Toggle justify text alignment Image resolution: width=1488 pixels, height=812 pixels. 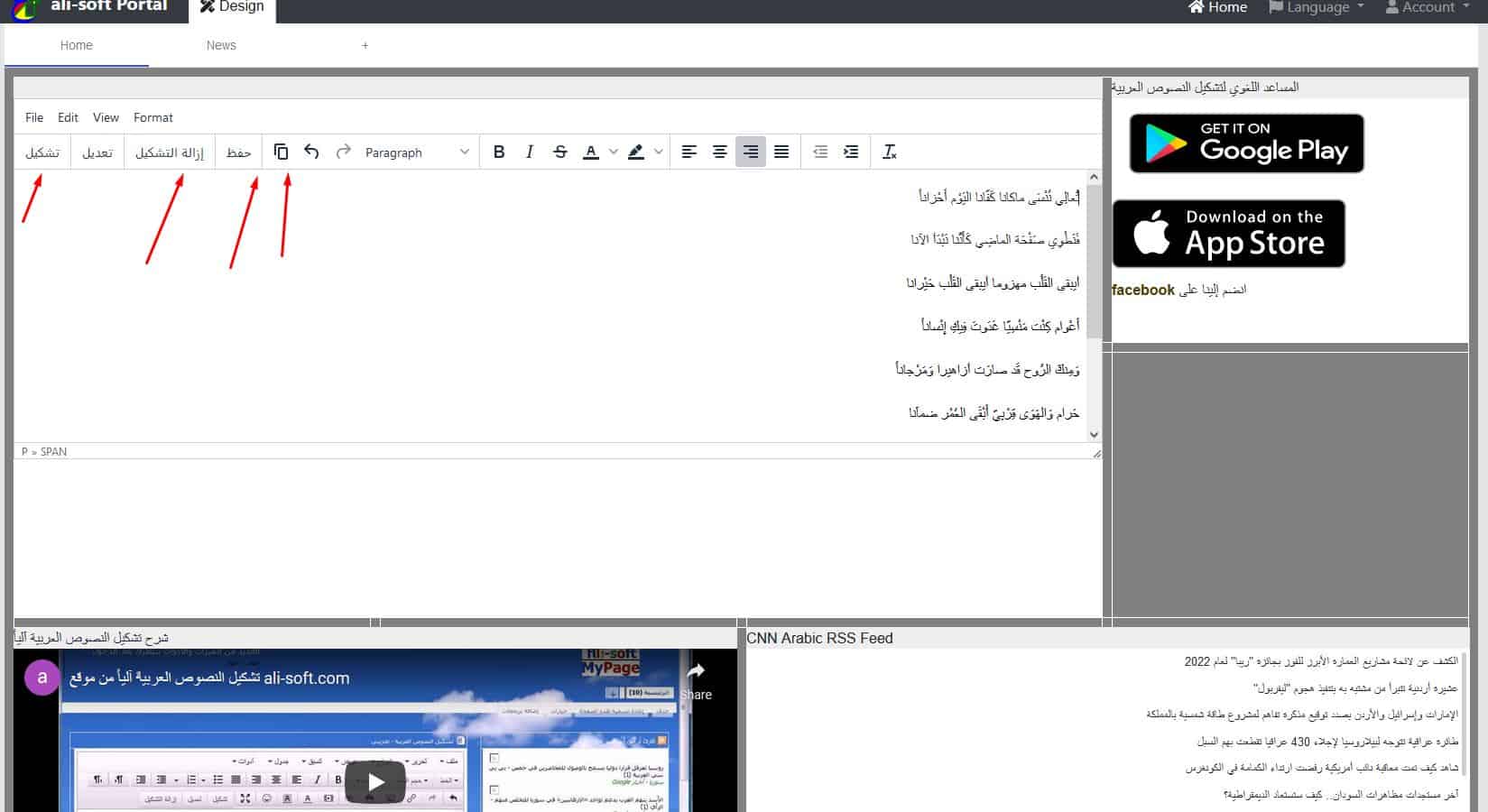[x=781, y=152]
